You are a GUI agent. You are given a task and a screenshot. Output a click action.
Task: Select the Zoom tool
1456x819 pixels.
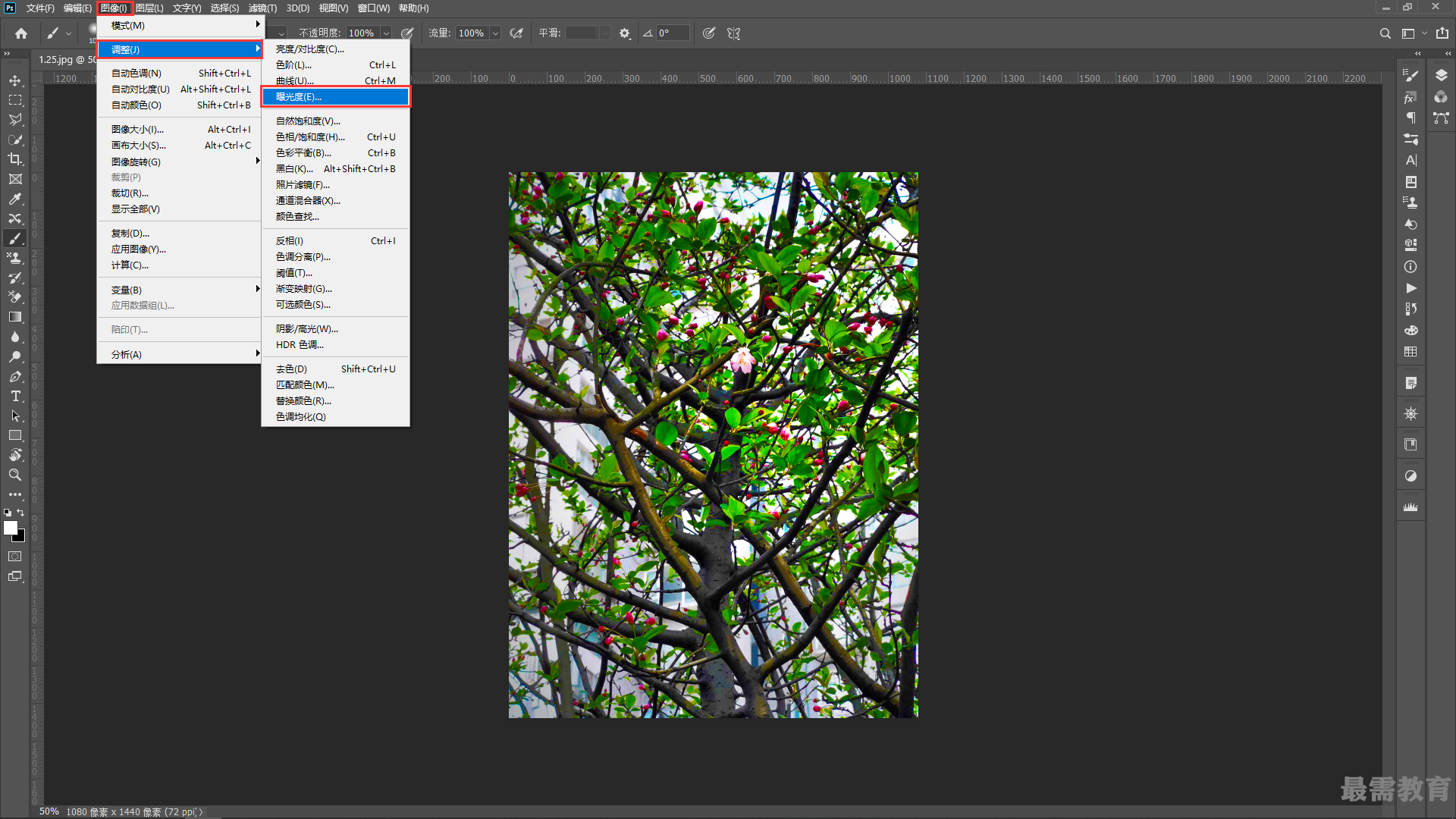15,475
